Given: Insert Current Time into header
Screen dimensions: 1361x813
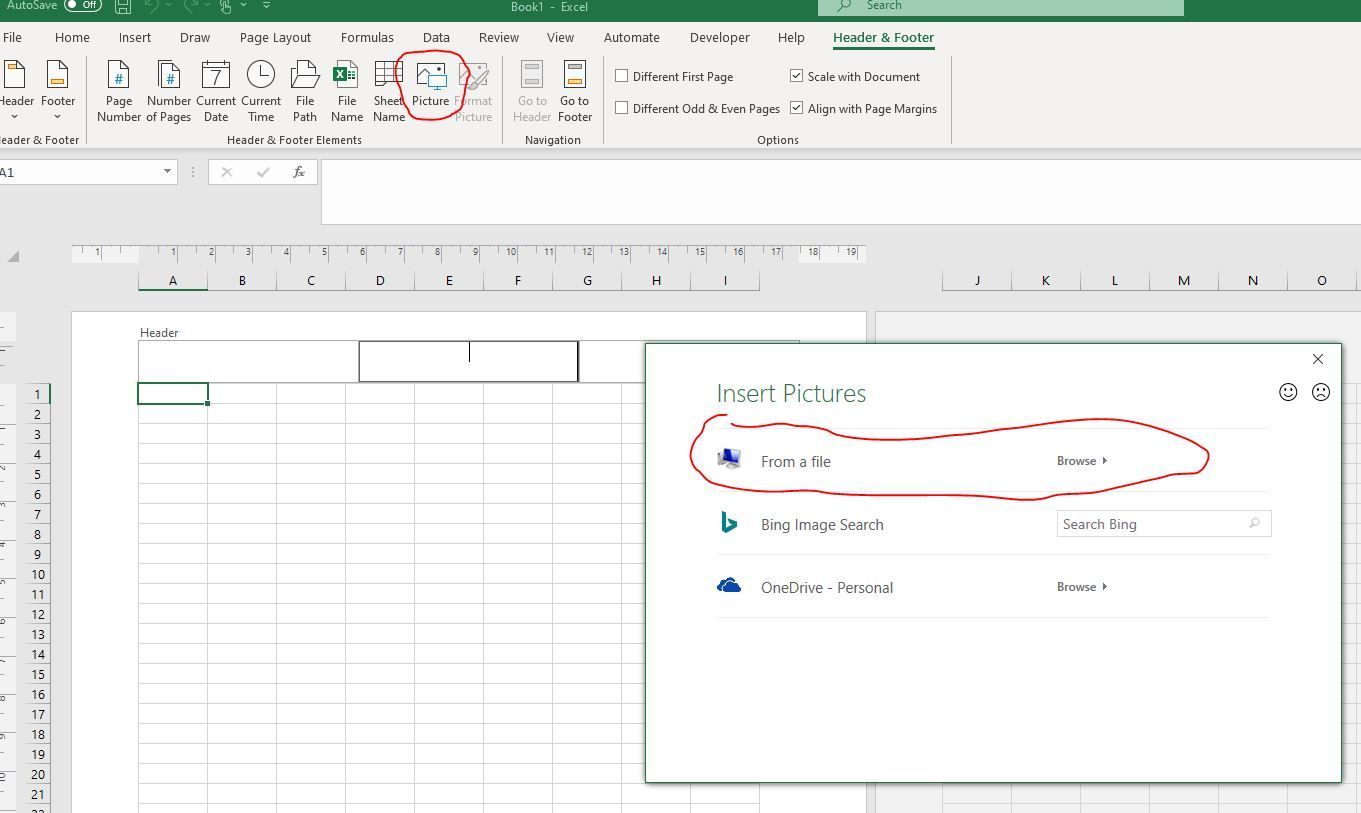Looking at the screenshot, I should click(x=260, y=90).
